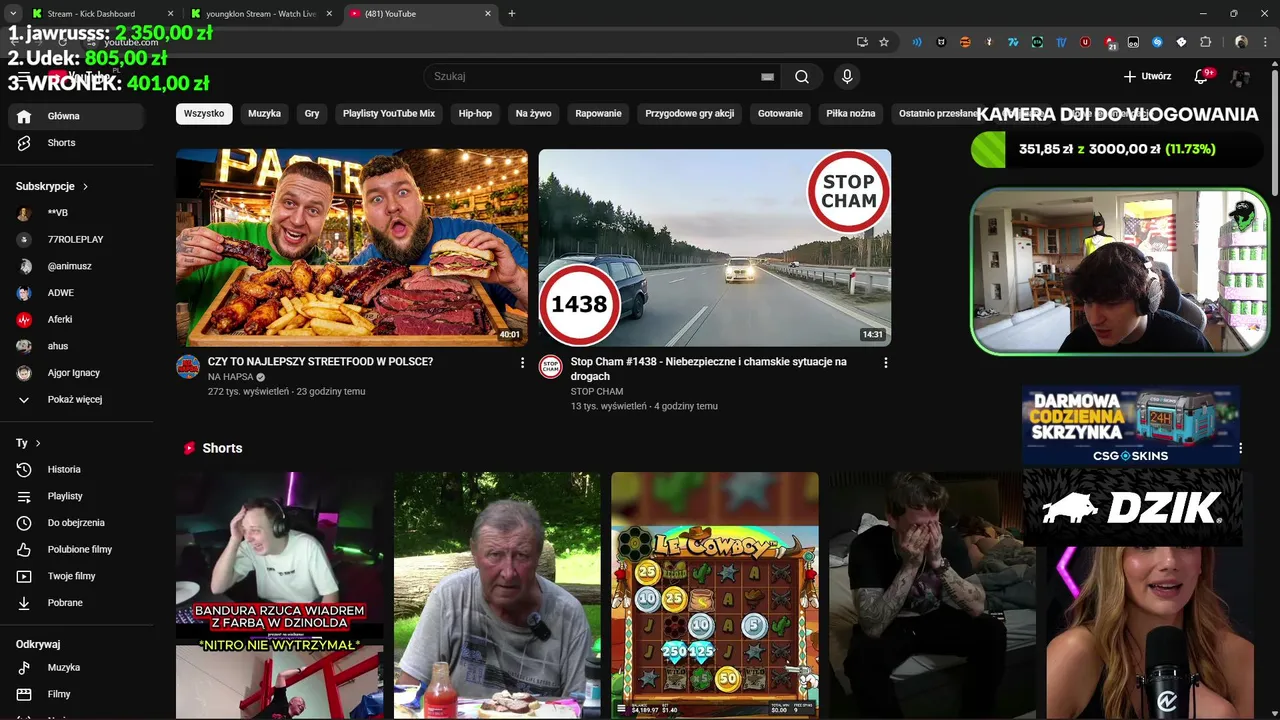Open the ahus channel subscription
Screen dimensions: 1280x720
pyautogui.click(x=78, y=346)
